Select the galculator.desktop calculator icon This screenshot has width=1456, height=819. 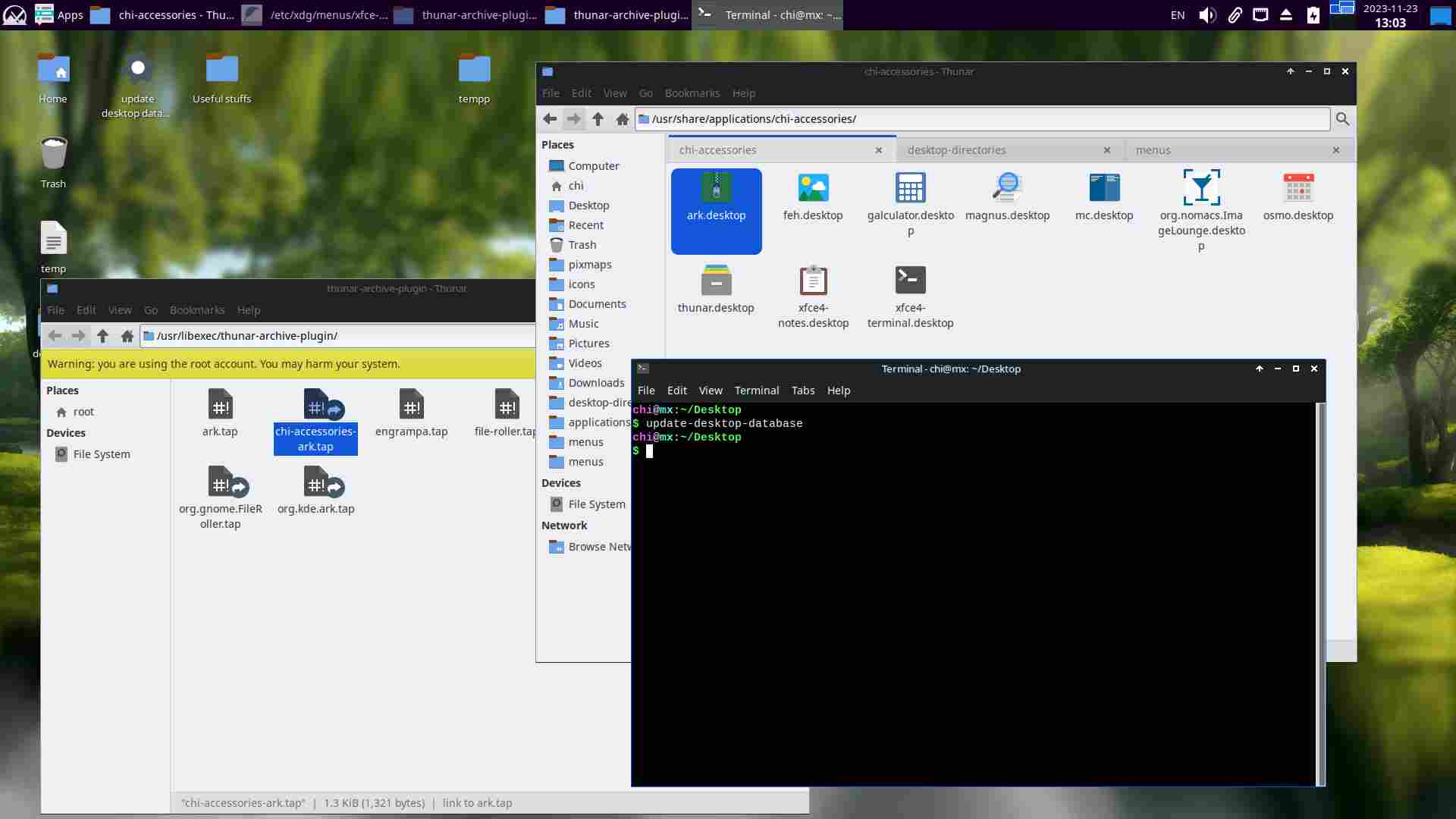pyautogui.click(x=910, y=188)
